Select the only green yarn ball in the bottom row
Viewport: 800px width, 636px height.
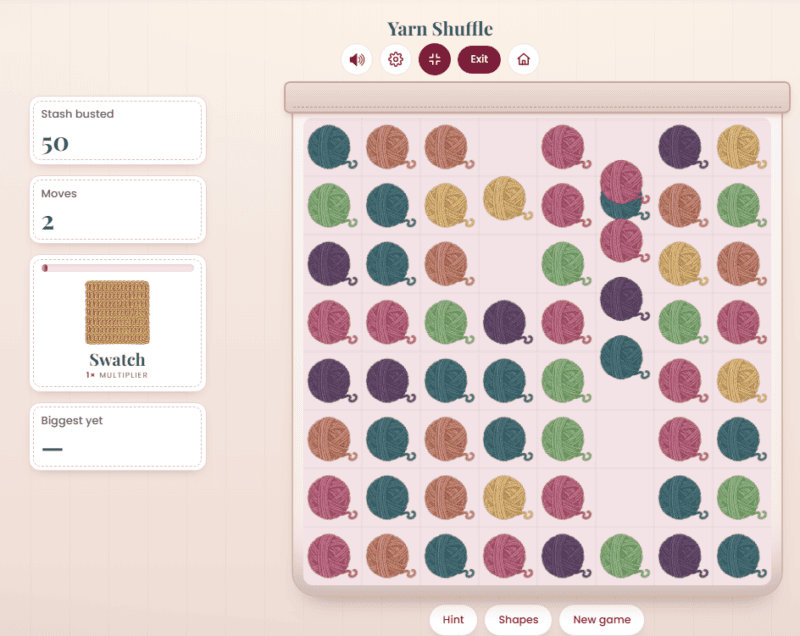(x=624, y=556)
